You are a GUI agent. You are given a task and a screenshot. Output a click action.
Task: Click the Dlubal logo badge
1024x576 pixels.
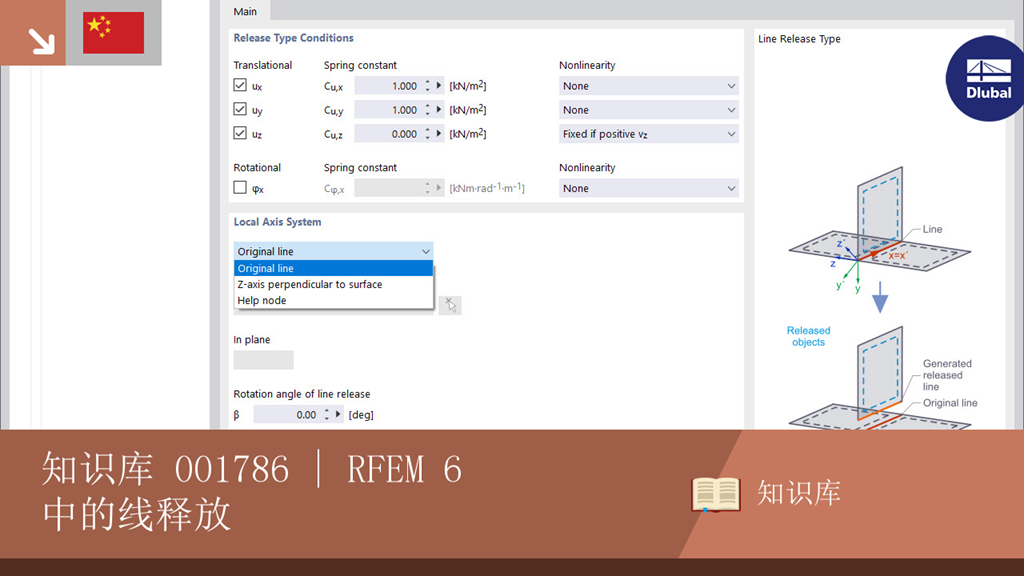[986, 78]
